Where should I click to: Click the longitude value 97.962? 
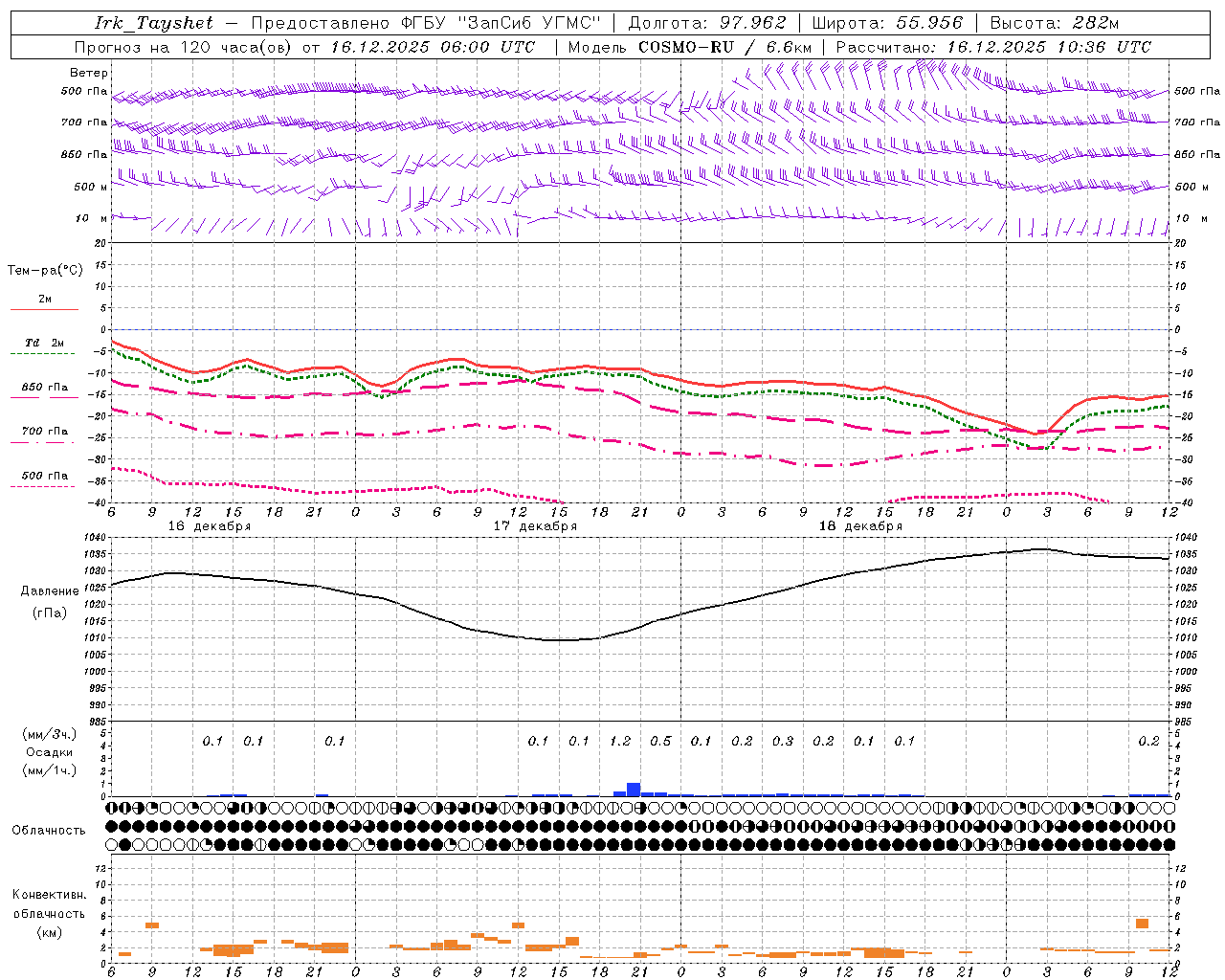coord(753,23)
